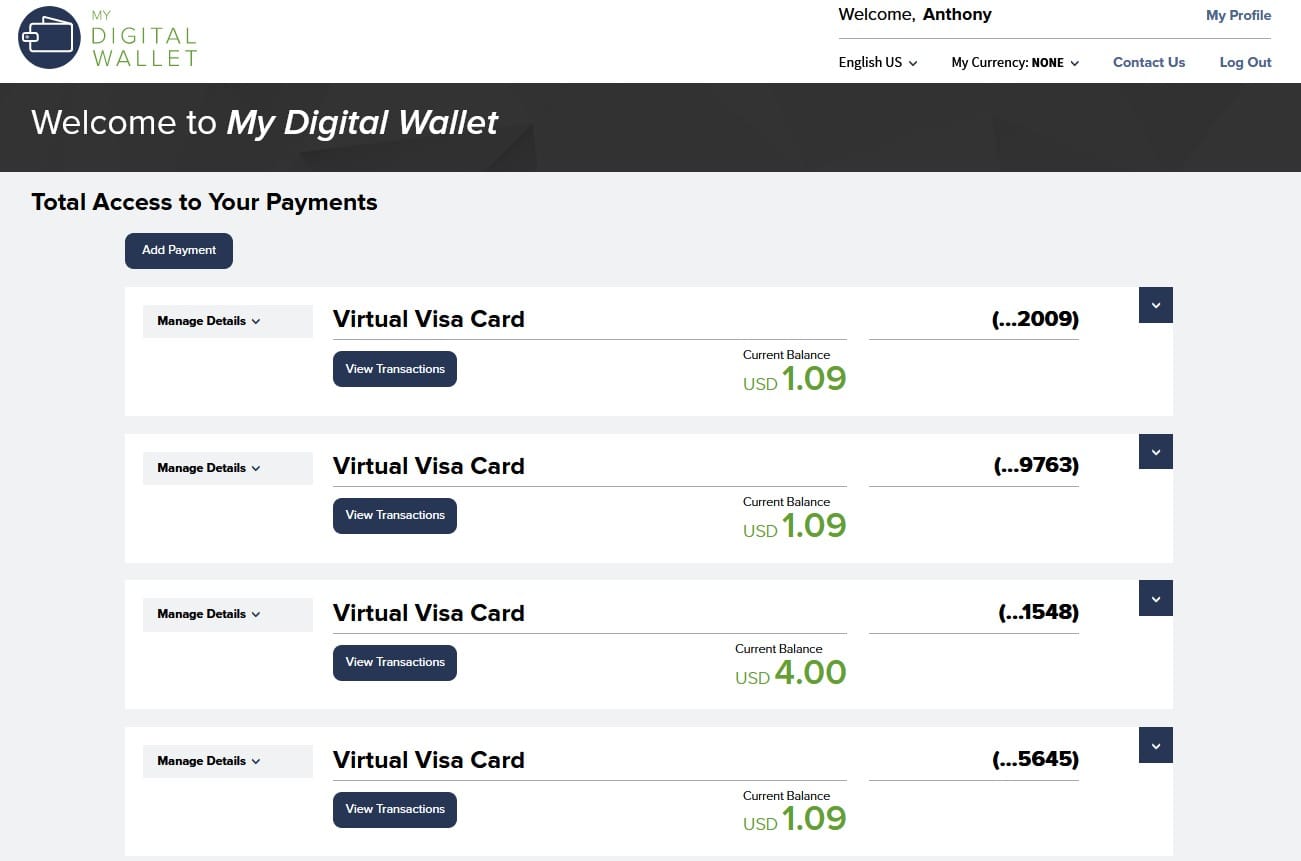
Task: Open Manage Details for card 5645
Action: pyautogui.click(x=208, y=761)
